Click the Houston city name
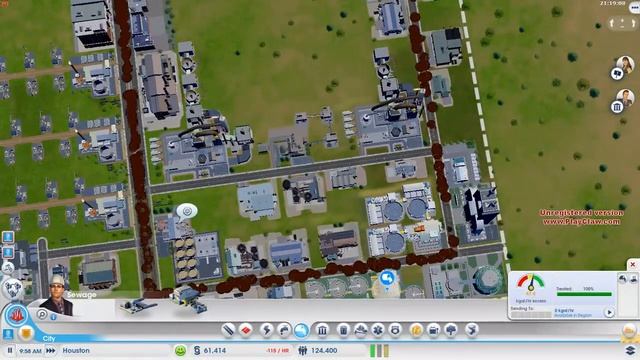Image resolution: width=640 pixels, height=360 pixels. point(76,350)
